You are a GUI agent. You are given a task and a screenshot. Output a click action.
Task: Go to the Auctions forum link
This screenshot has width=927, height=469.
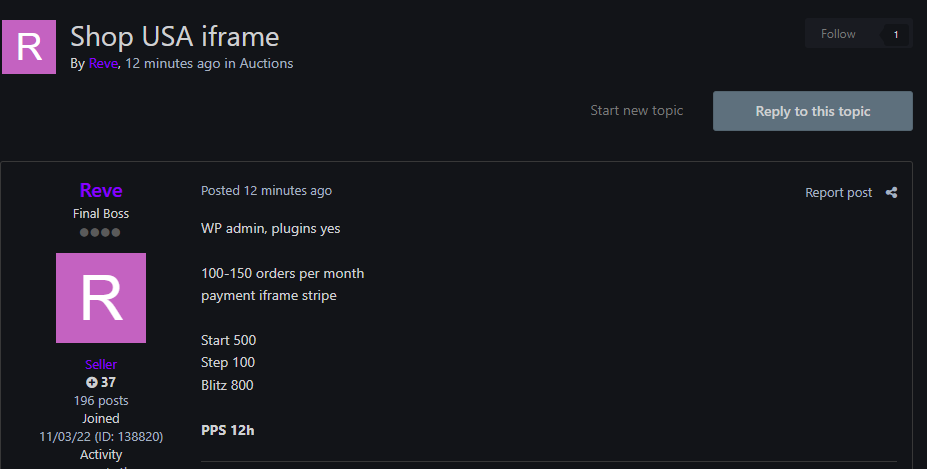266,63
